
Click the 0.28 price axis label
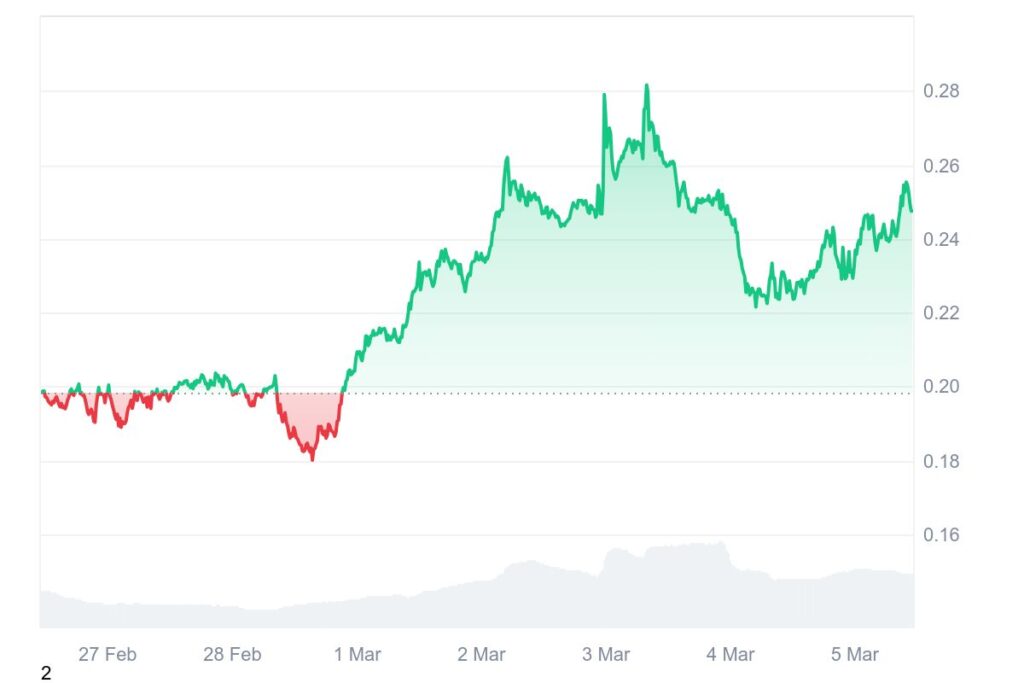pos(941,92)
